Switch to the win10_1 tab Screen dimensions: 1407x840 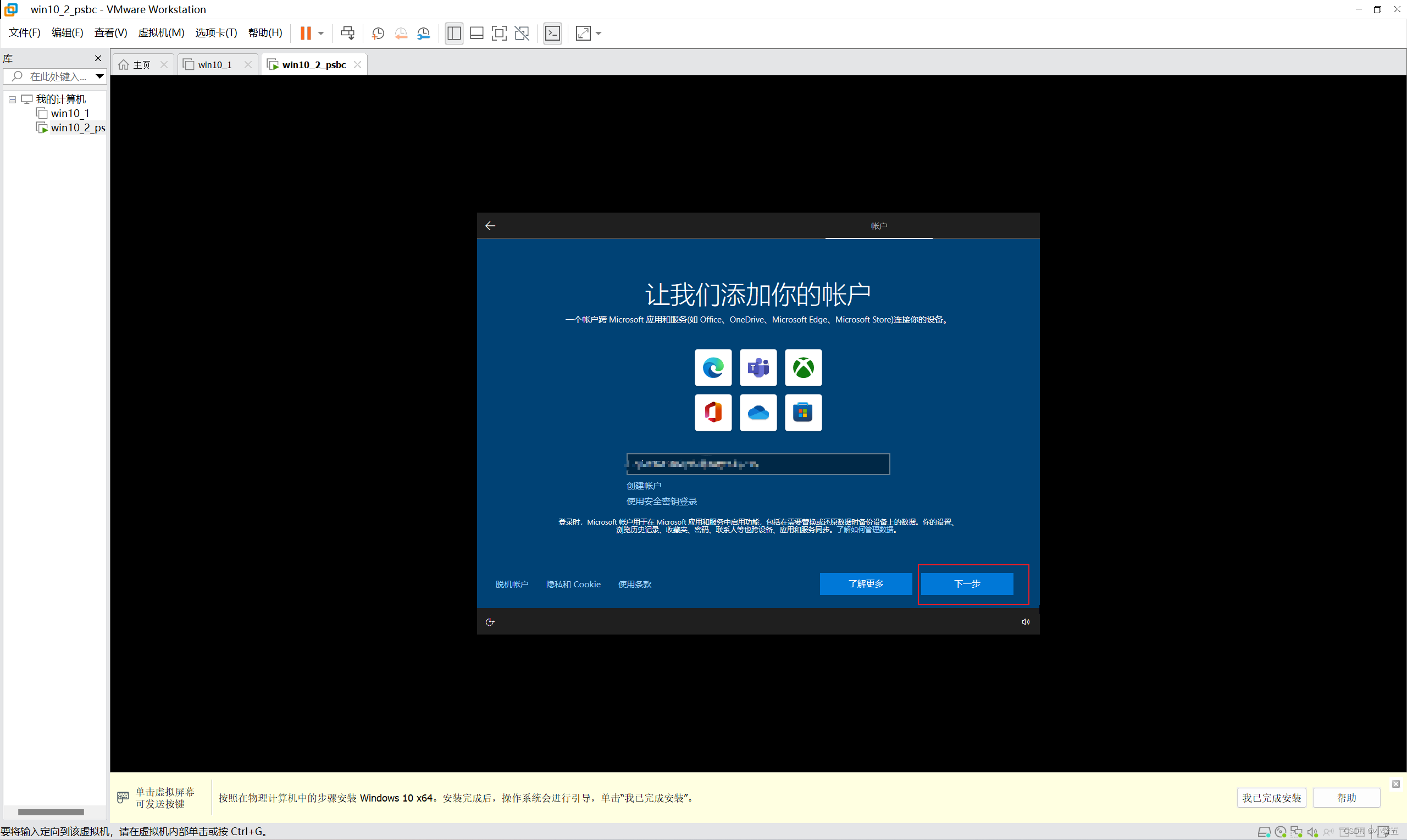coord(214,64)
